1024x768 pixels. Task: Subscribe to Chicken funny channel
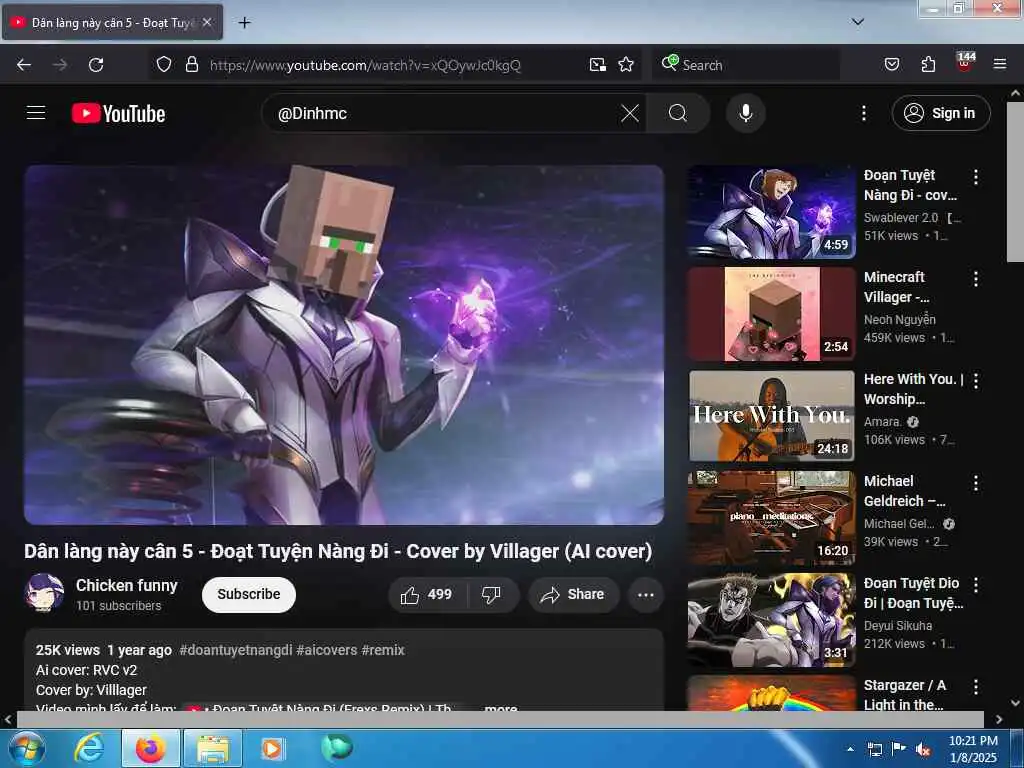pos(249,594)
